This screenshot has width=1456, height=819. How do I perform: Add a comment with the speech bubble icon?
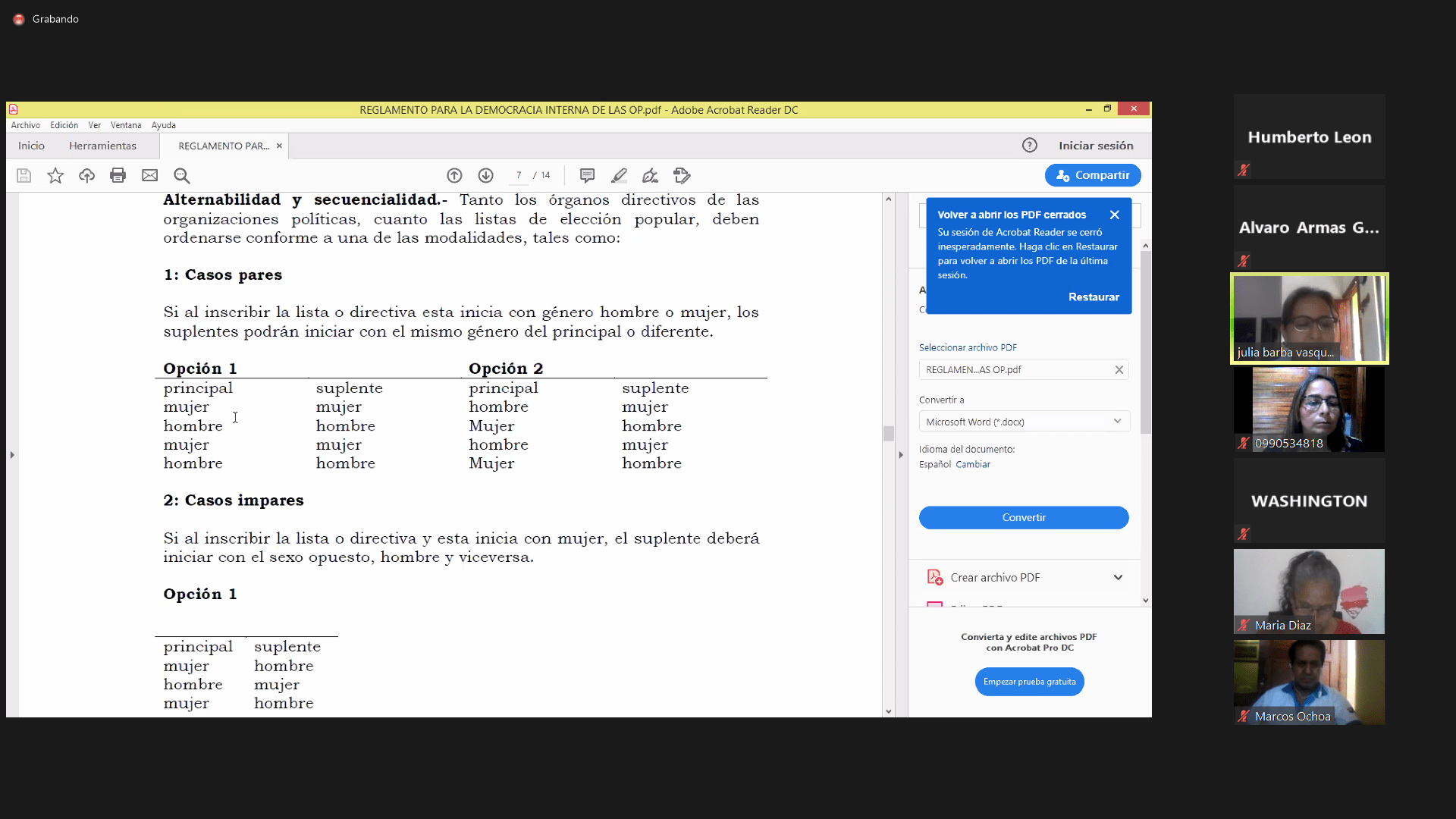coord(587,176)
